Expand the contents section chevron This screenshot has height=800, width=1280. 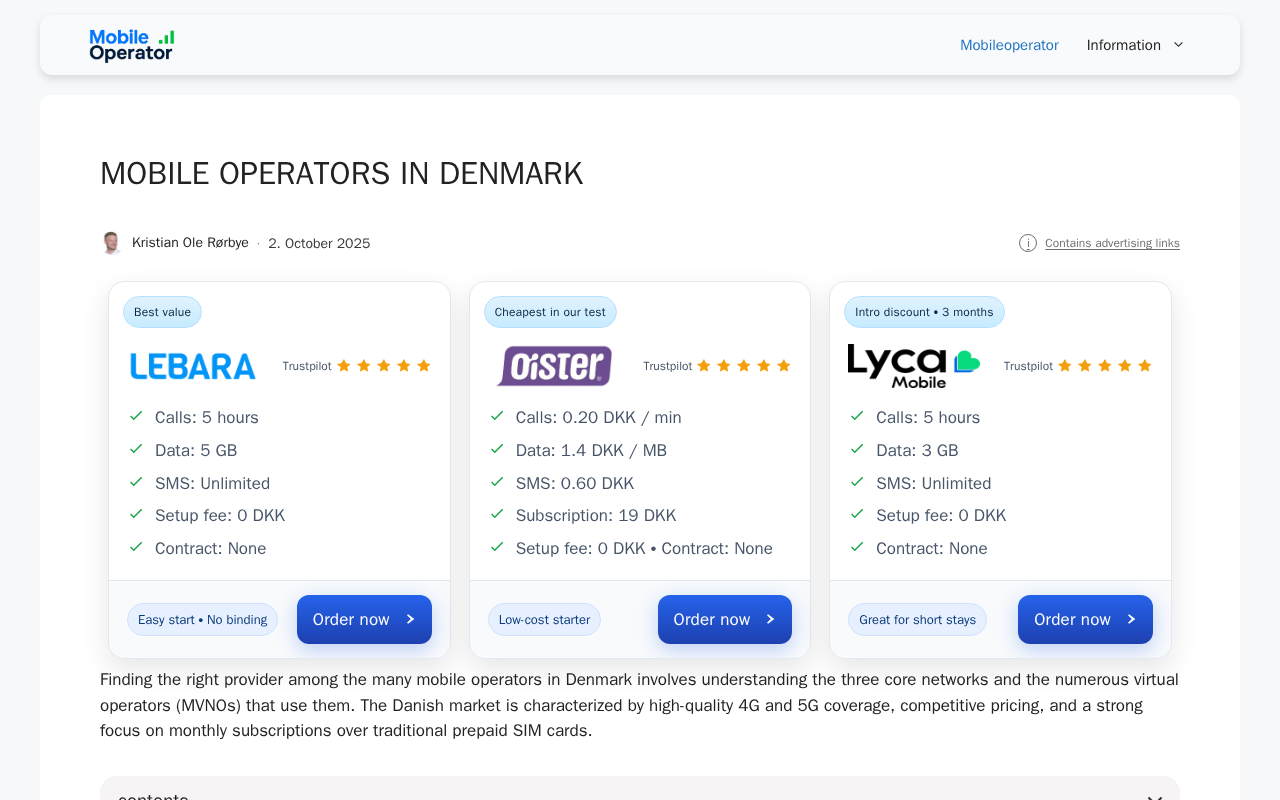pyautogui.click(x=1154, y=797)
